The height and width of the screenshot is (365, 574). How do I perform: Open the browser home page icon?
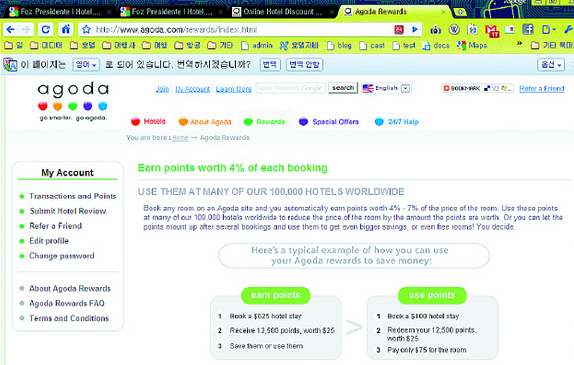point(66,29)
